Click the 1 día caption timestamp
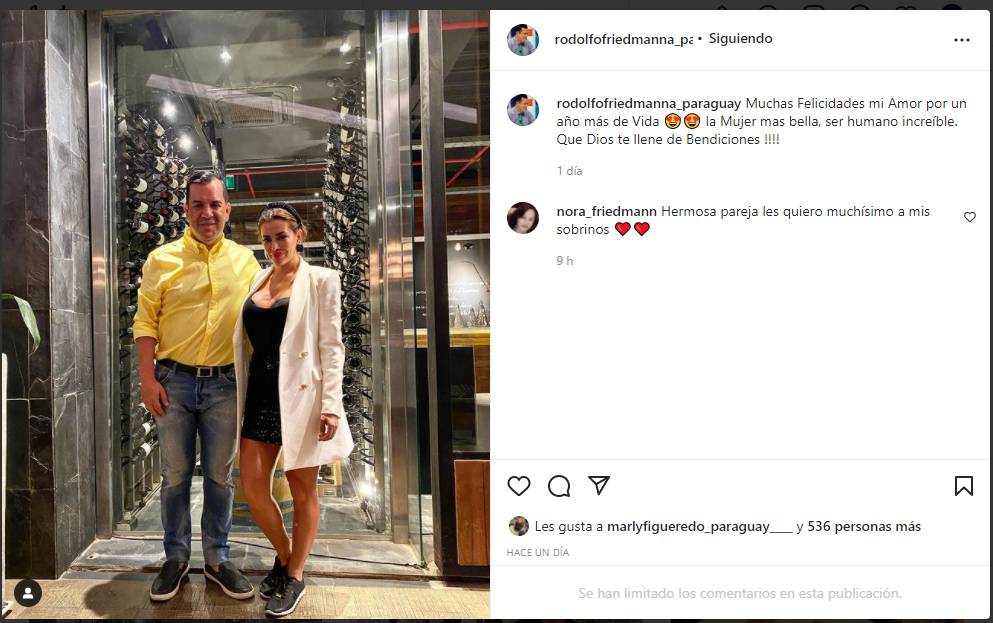This screenshot has width=993, height=623. point(569,171)
